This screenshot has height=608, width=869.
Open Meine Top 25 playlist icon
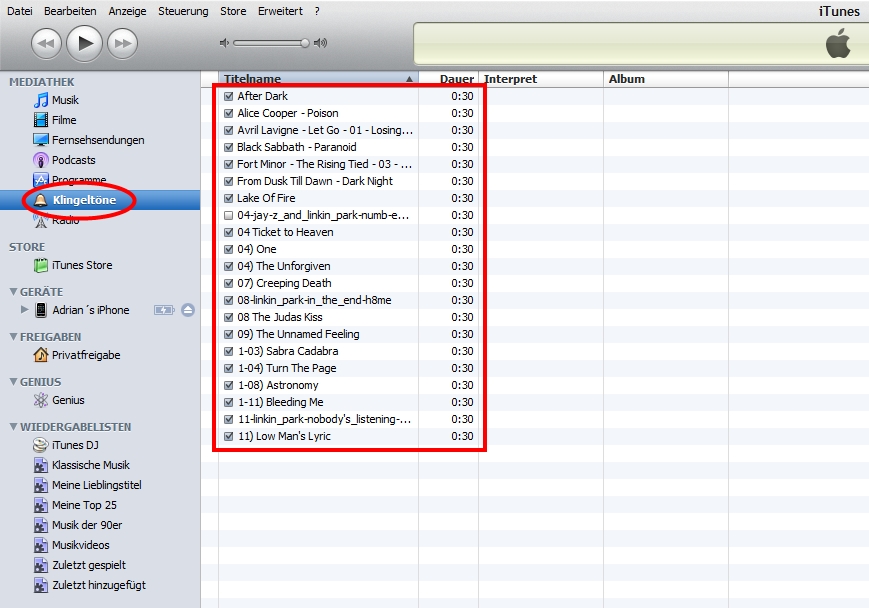40,505
